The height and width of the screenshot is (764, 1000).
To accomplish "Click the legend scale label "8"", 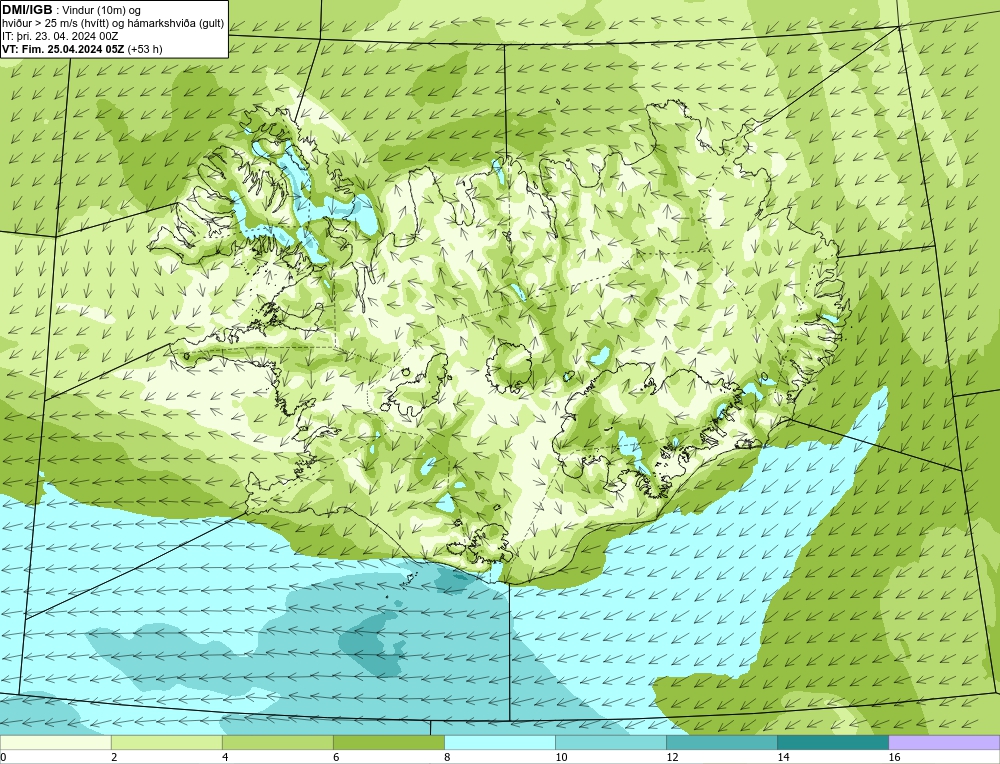I will click(x=447, y=757).
